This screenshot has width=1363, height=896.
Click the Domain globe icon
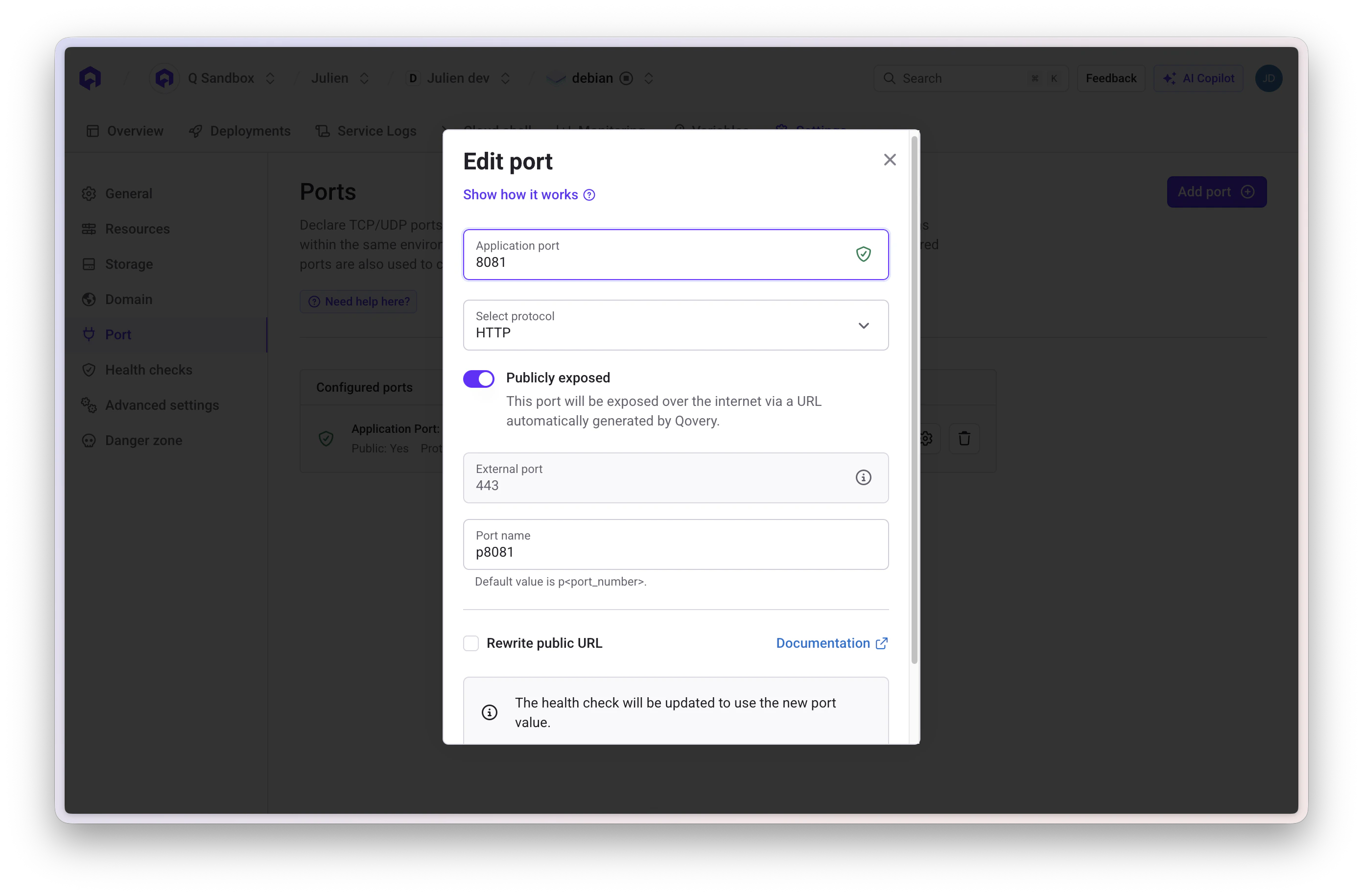[x=89, y=300]
